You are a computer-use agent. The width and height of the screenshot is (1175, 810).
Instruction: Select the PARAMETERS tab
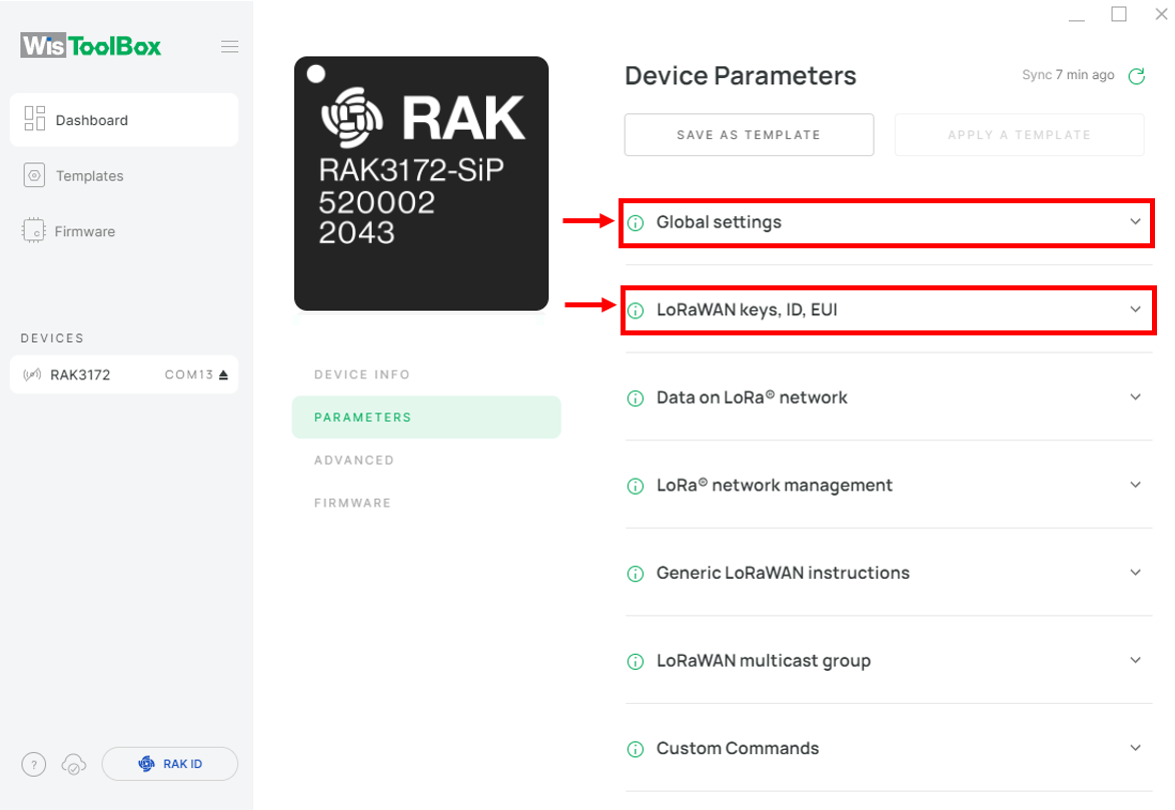coord(426,417)
